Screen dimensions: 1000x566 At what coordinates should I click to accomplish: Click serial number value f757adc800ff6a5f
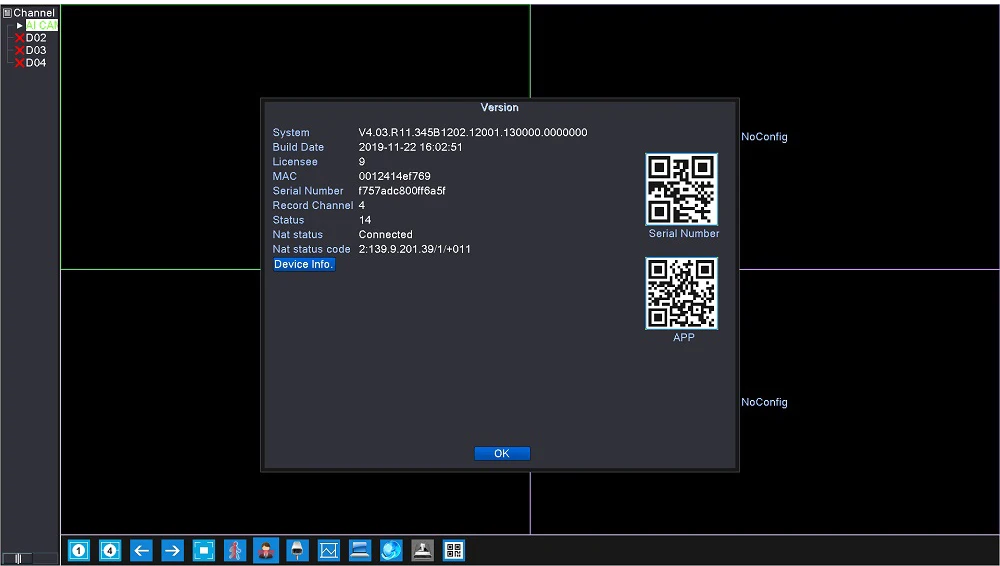[x=402, y=191]
